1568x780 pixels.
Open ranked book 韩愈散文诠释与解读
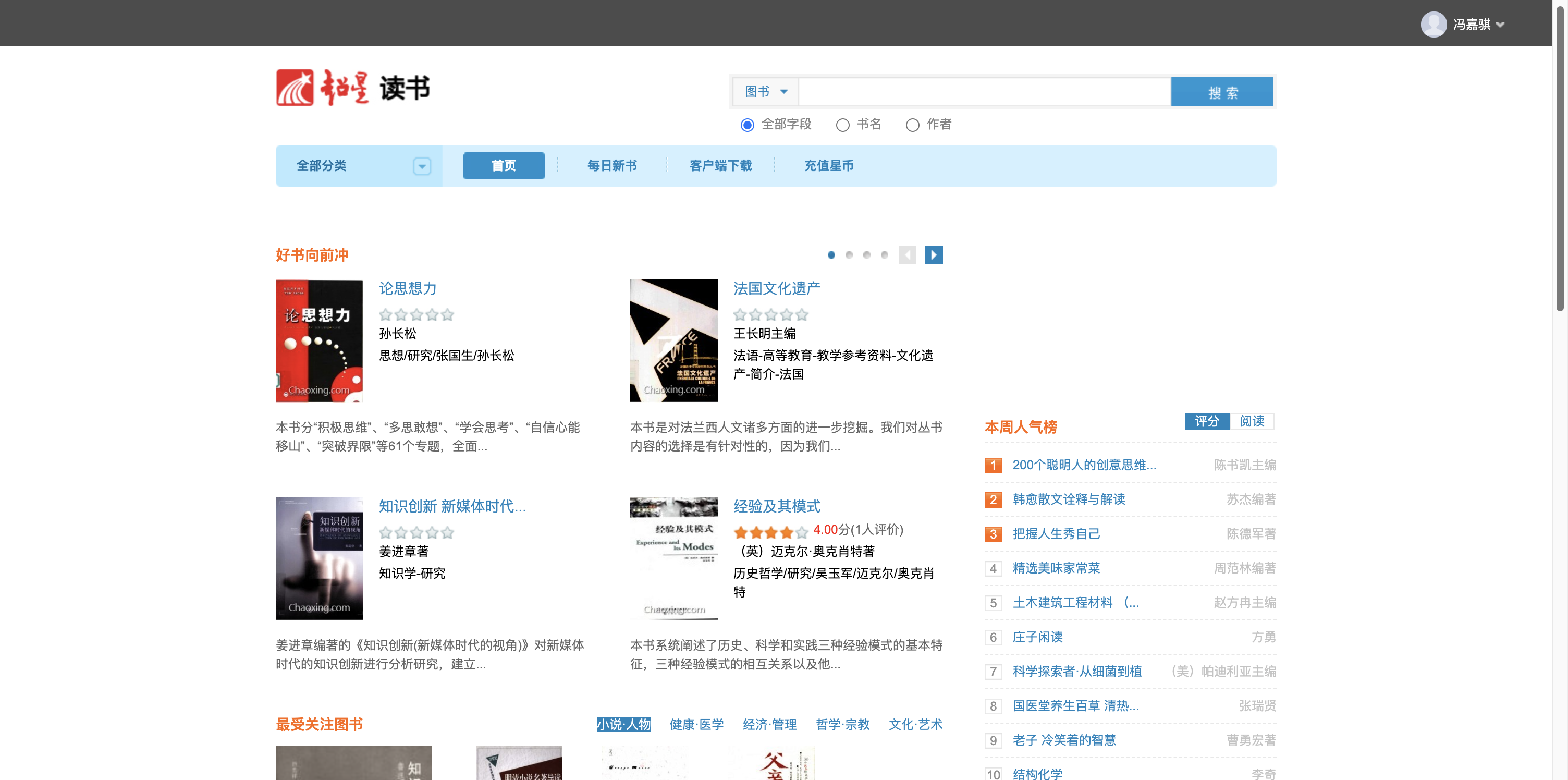pyautogui.click(x=1068, y=499)
